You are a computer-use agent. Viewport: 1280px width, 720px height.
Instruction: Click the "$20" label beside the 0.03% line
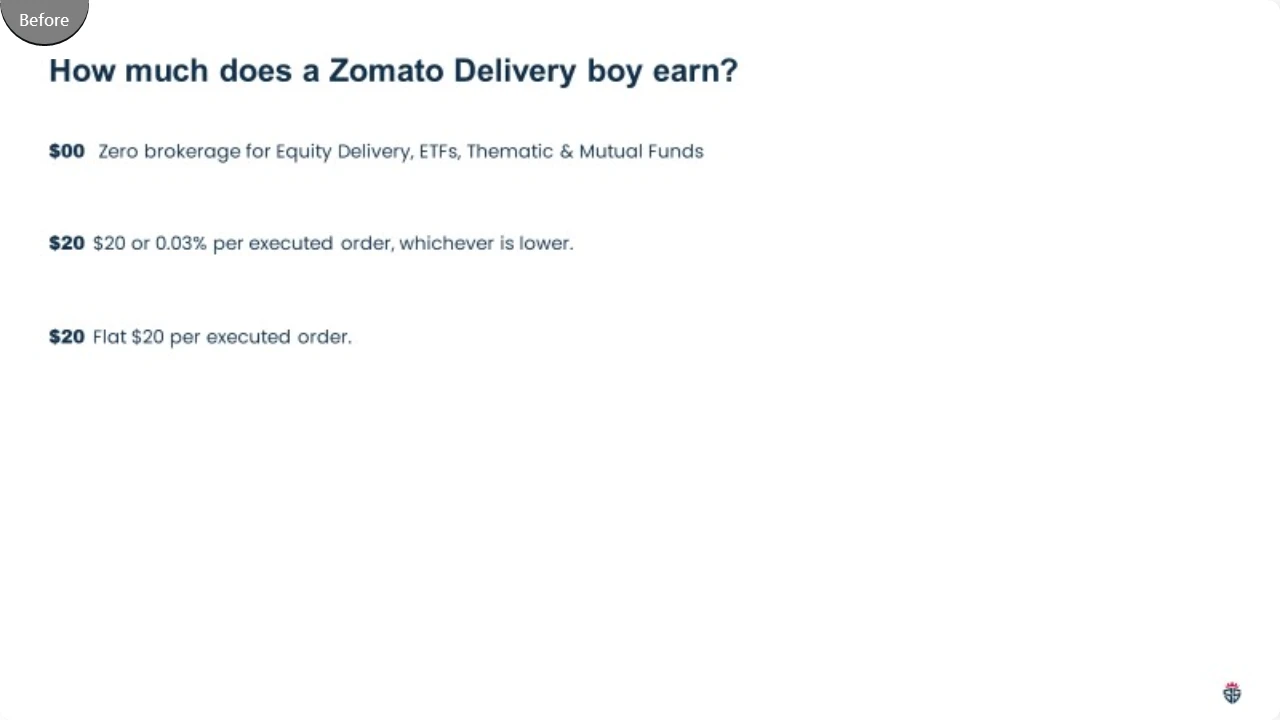click(67, 243)
